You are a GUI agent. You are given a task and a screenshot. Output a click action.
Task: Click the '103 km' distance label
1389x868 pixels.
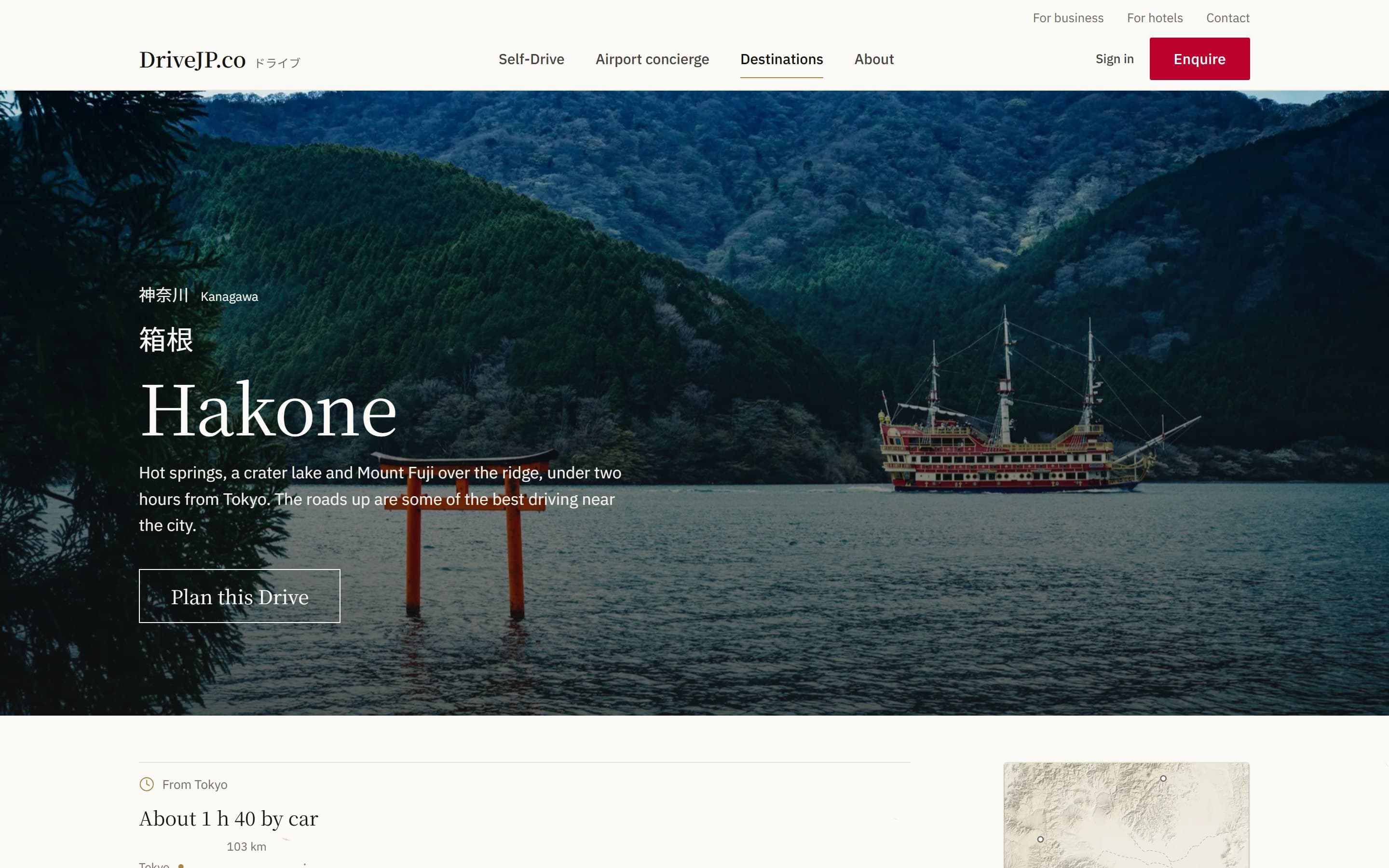[x=246, y=847]
